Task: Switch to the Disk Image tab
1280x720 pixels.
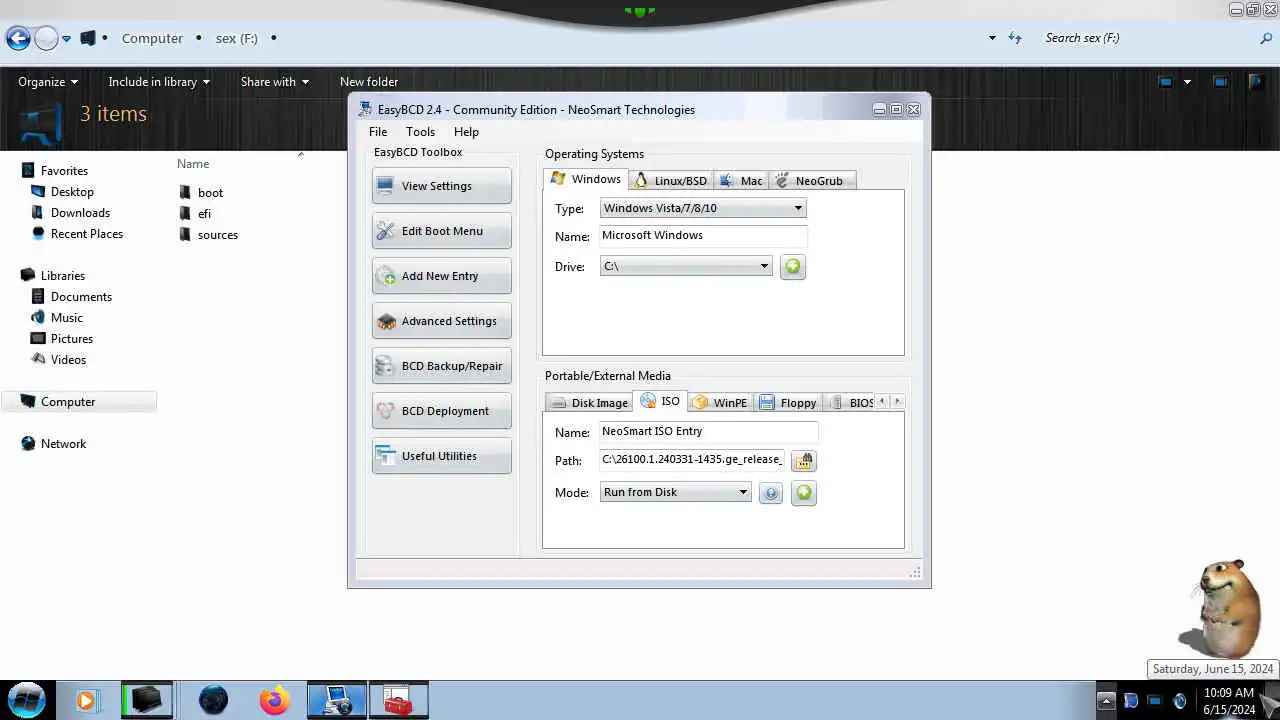Action: tap(589, 403)
